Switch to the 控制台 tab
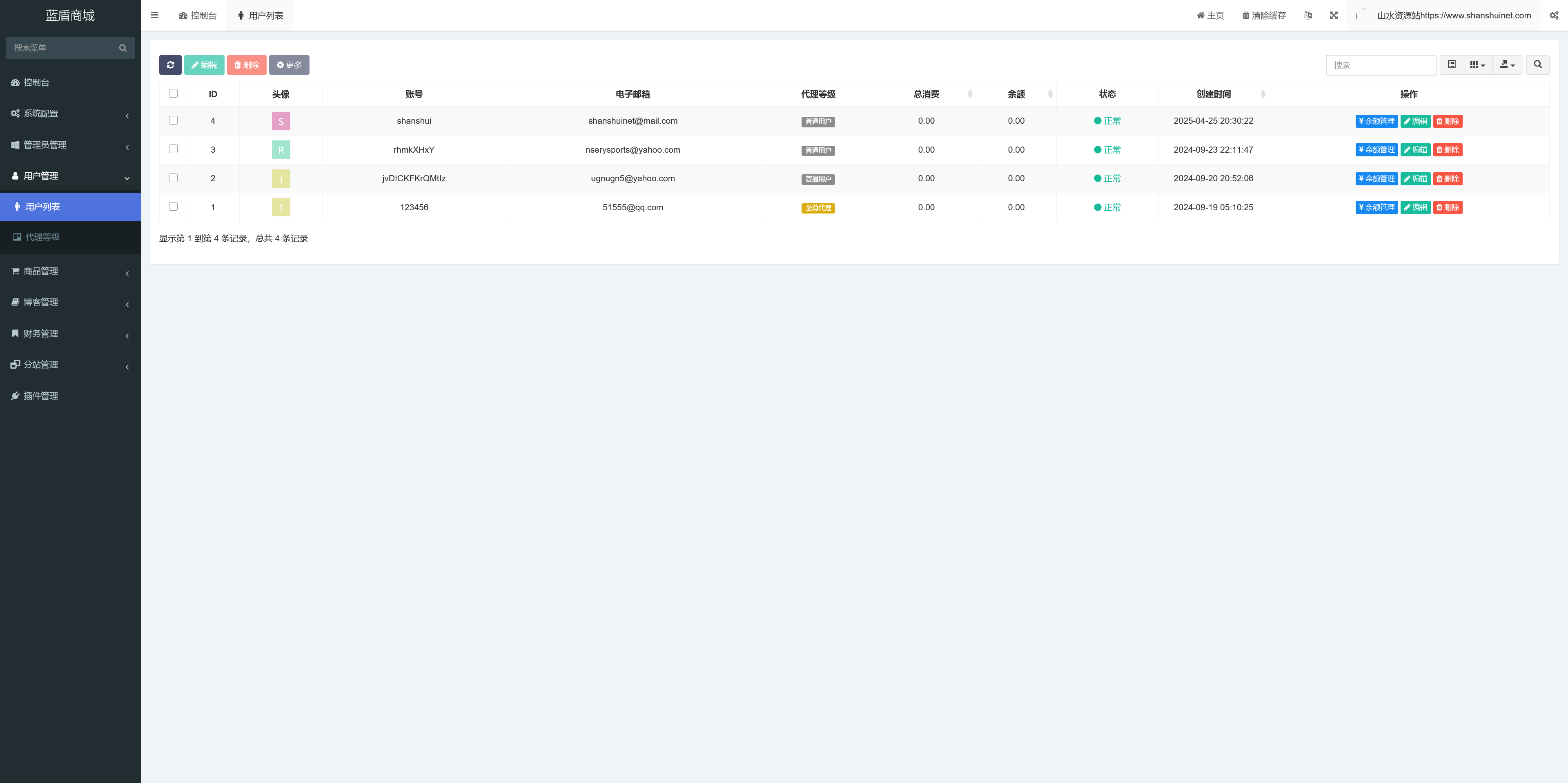Viewport: 1568px width, 783px height. 197,15
